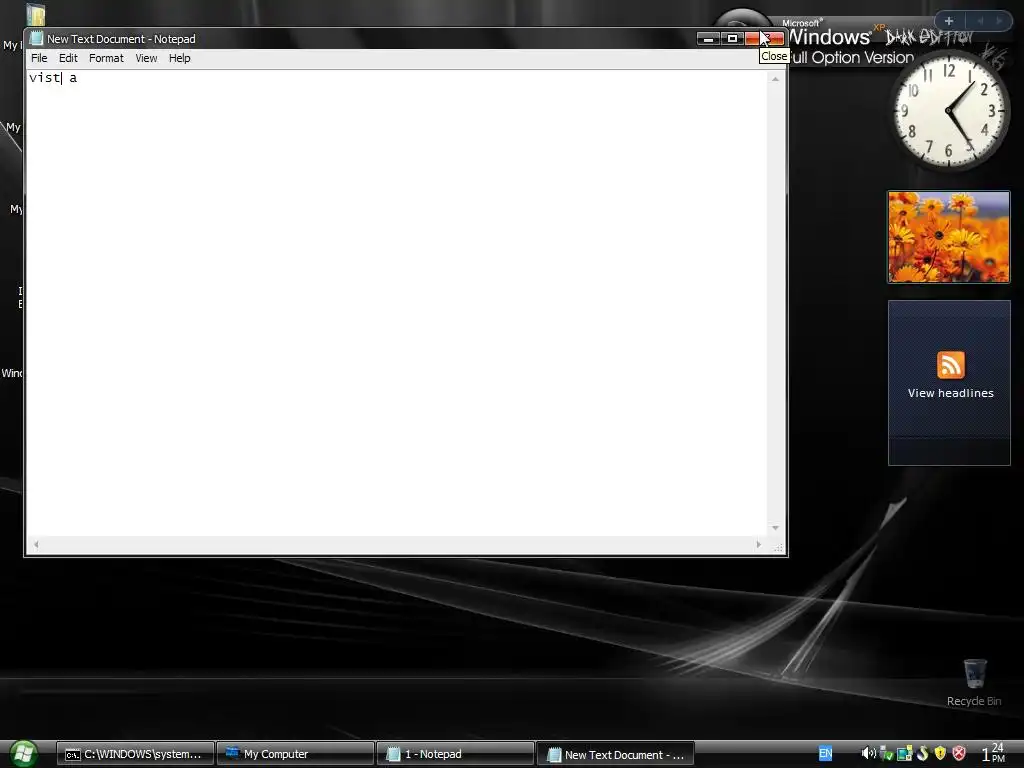Click the Notepad icon in the title bar

pos(37,39)
